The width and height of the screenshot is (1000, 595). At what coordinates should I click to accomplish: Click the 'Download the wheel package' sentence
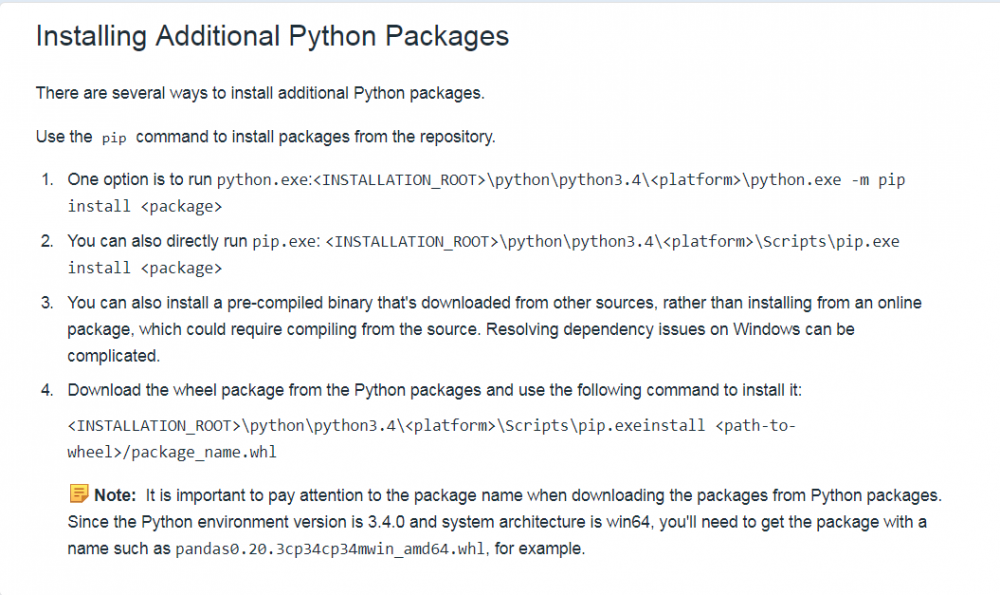(434, 390)
